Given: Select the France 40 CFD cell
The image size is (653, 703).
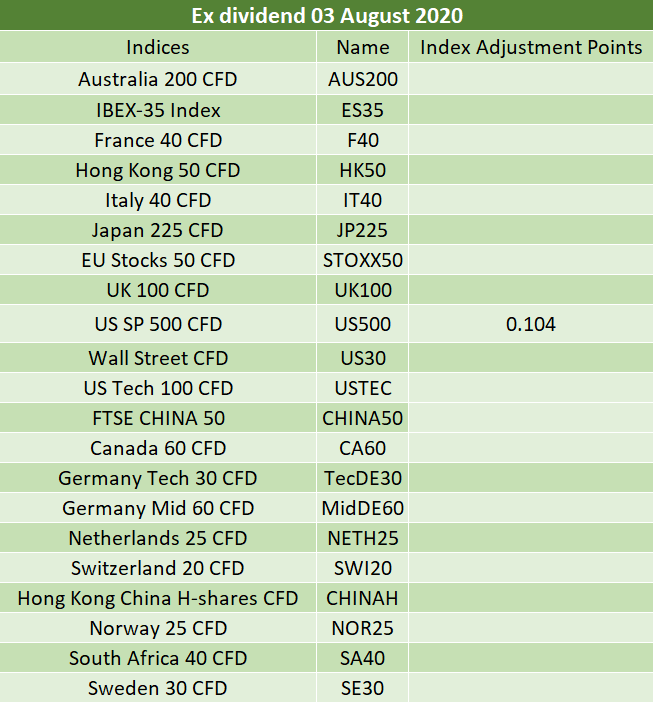Looking at the screenshot, I should (158, 140).
